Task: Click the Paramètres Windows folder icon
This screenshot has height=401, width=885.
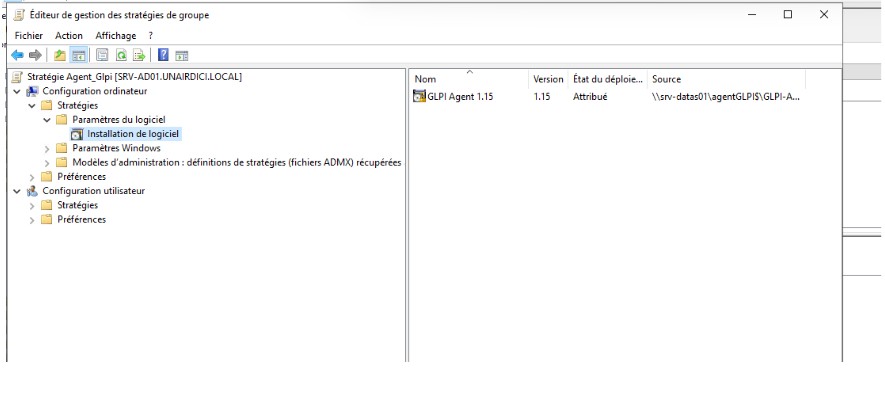Action: click(x=62, y=149)
